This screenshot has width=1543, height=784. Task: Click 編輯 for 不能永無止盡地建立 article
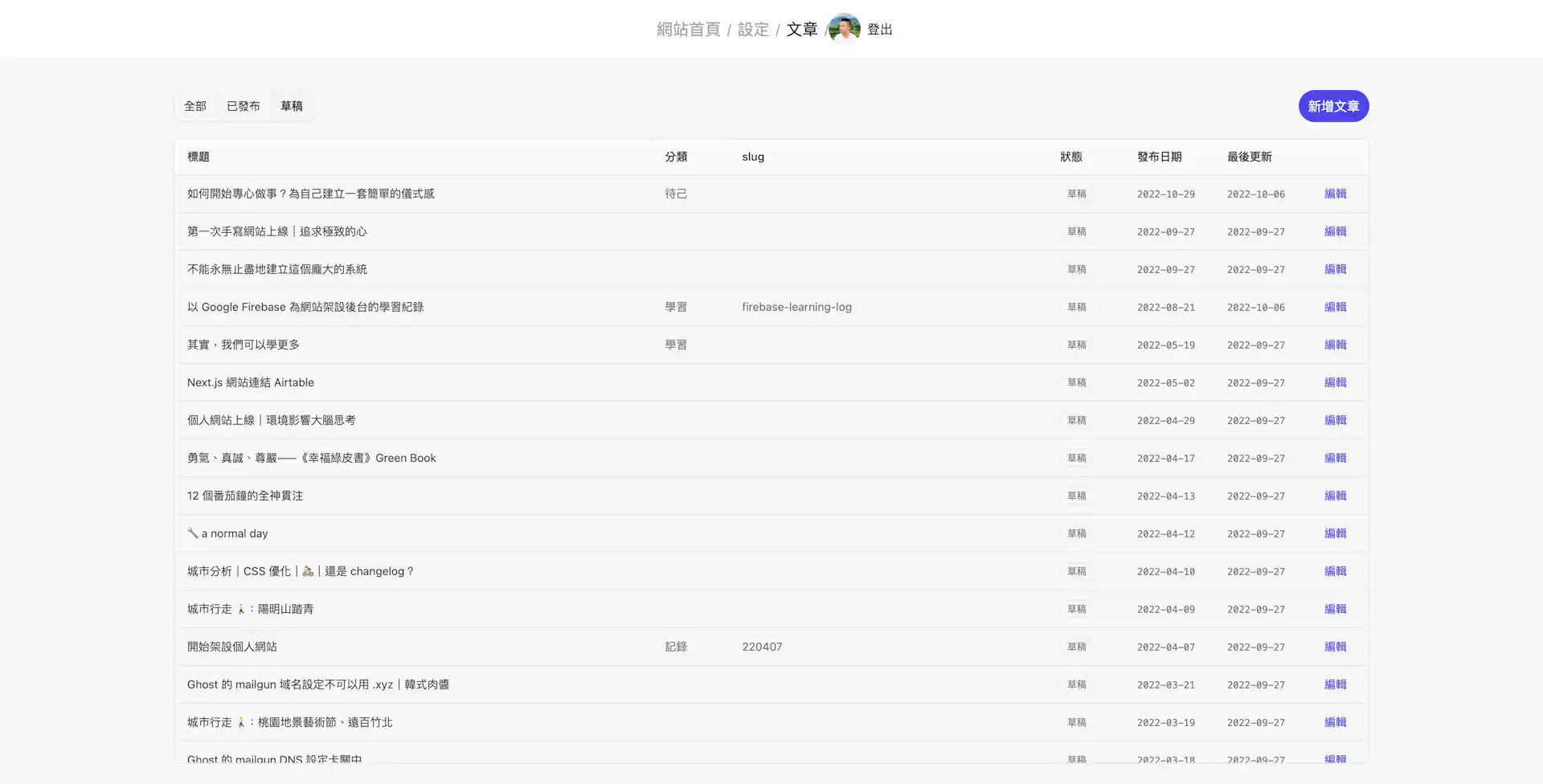[1335, 269]
